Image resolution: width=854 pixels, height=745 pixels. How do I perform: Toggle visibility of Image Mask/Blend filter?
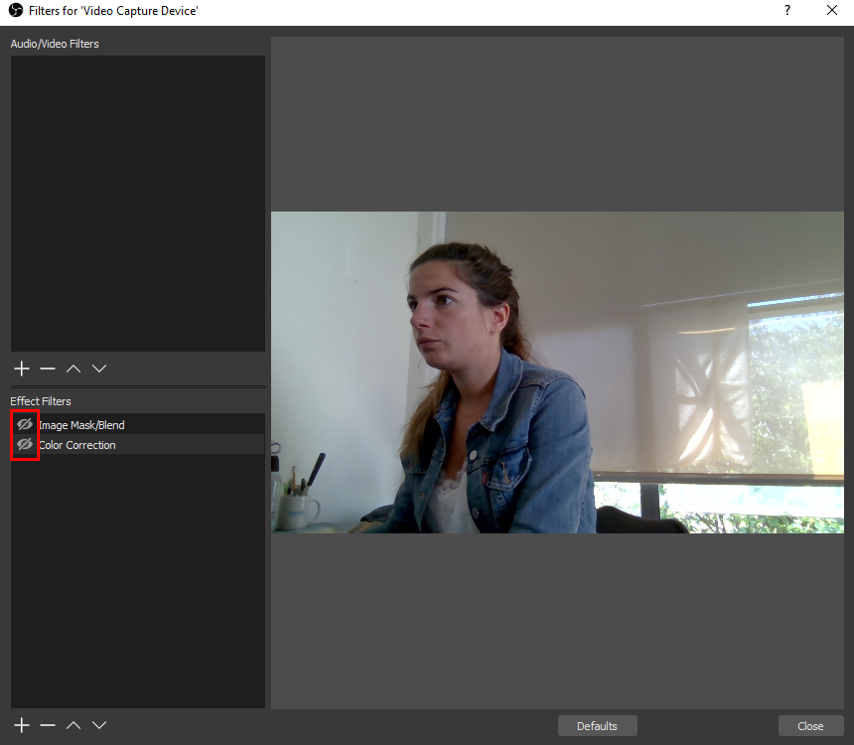point(25,424)
